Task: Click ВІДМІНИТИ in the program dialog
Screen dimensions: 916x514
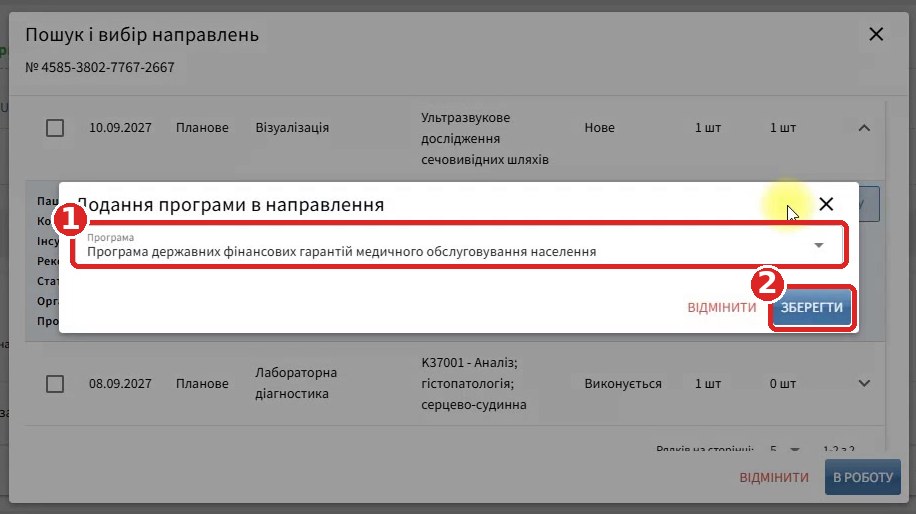Action: pyautogui.click(x=721, y=307)
